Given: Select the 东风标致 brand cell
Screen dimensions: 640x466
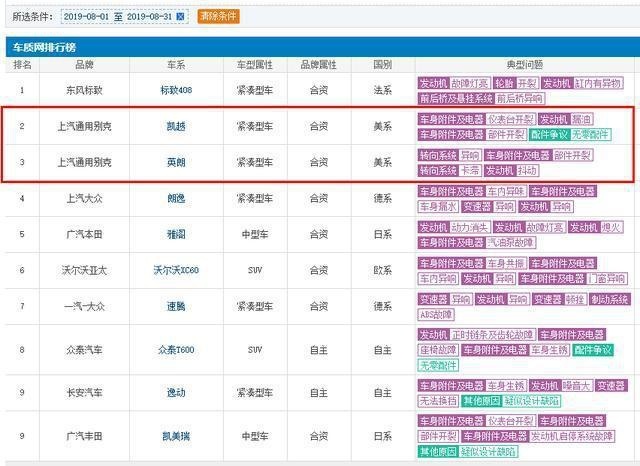Looking at the screenshot, I should point(84,90).
